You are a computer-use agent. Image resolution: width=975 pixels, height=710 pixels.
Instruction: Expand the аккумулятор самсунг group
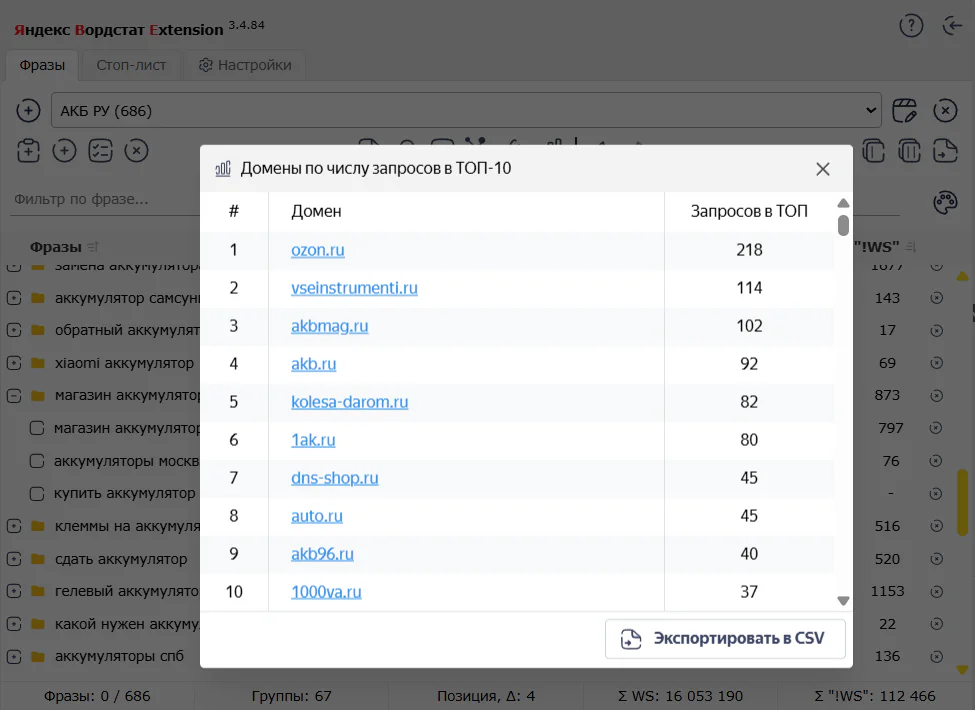tap(14, 298)
